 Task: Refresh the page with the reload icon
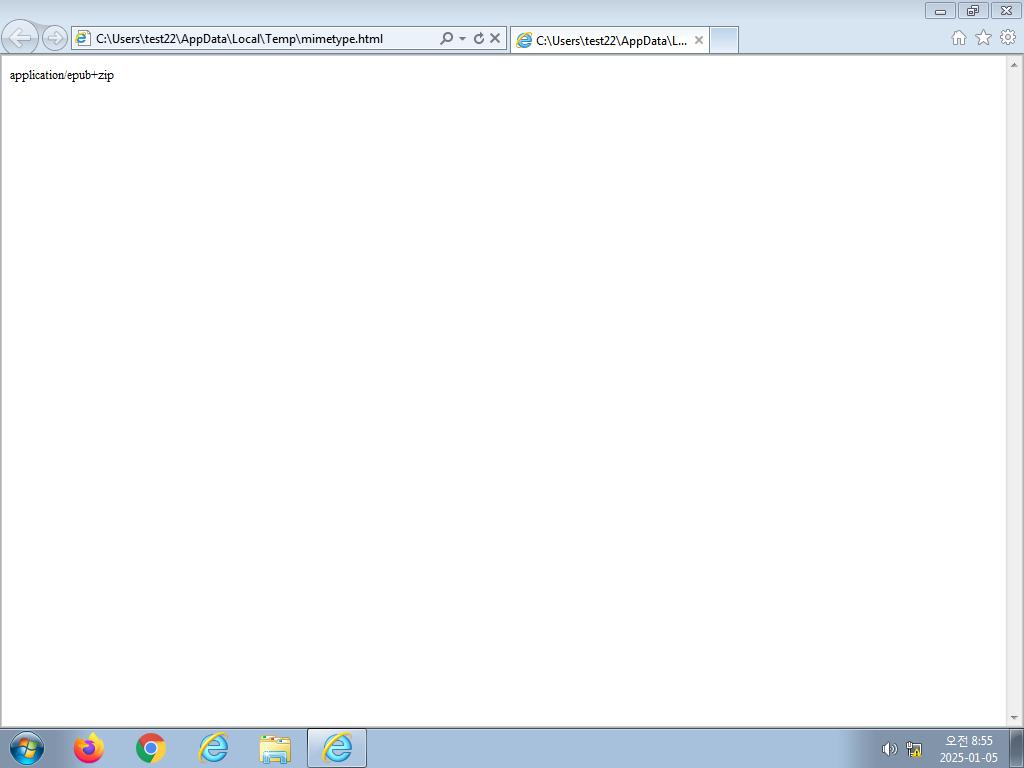(x=479, y=39)
